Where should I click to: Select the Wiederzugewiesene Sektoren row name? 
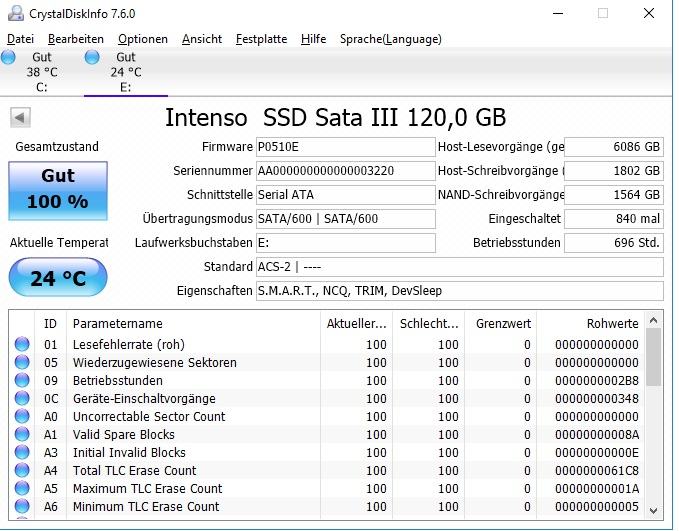click(x=155, y=363)
